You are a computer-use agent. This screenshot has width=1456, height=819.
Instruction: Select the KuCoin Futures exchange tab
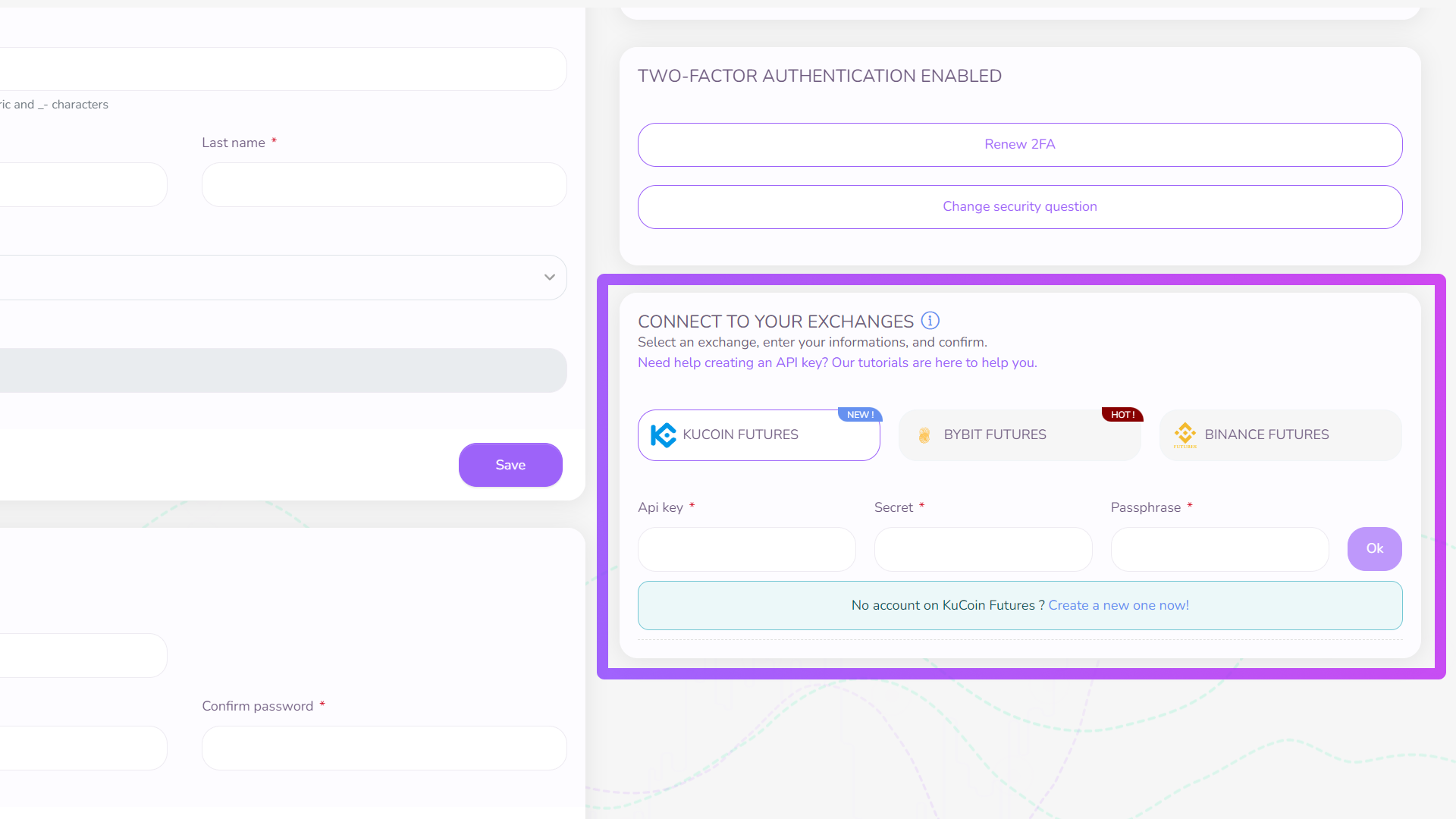(758, 435)
